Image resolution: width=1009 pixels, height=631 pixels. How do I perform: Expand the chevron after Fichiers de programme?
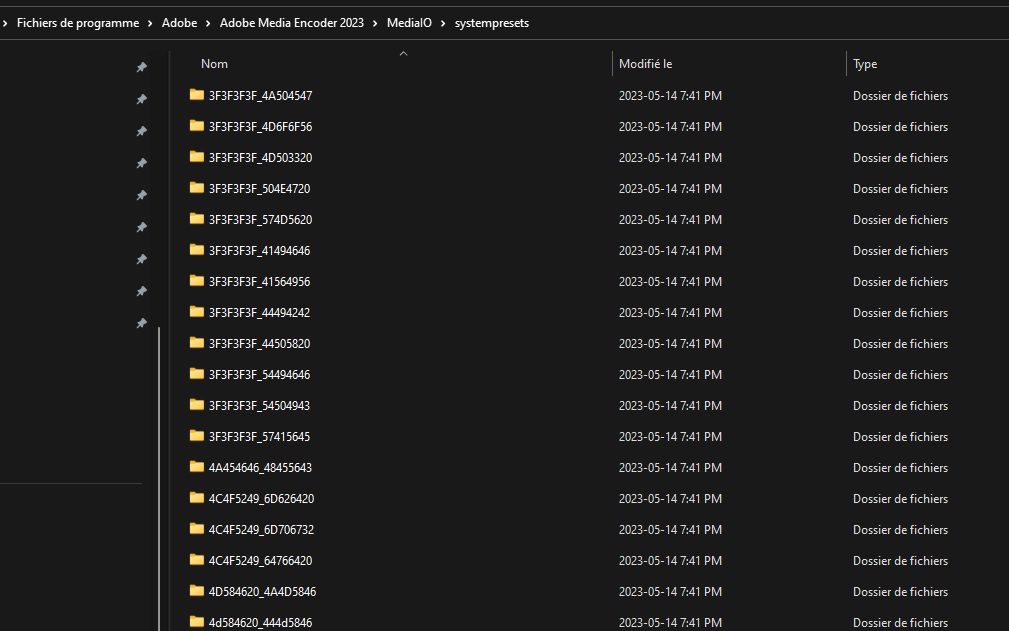150,23
